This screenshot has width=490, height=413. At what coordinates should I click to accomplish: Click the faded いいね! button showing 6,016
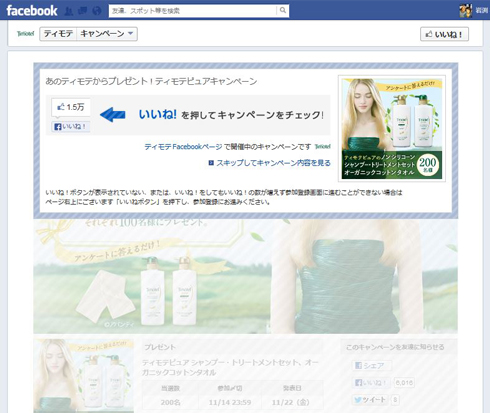coord(371,383)
